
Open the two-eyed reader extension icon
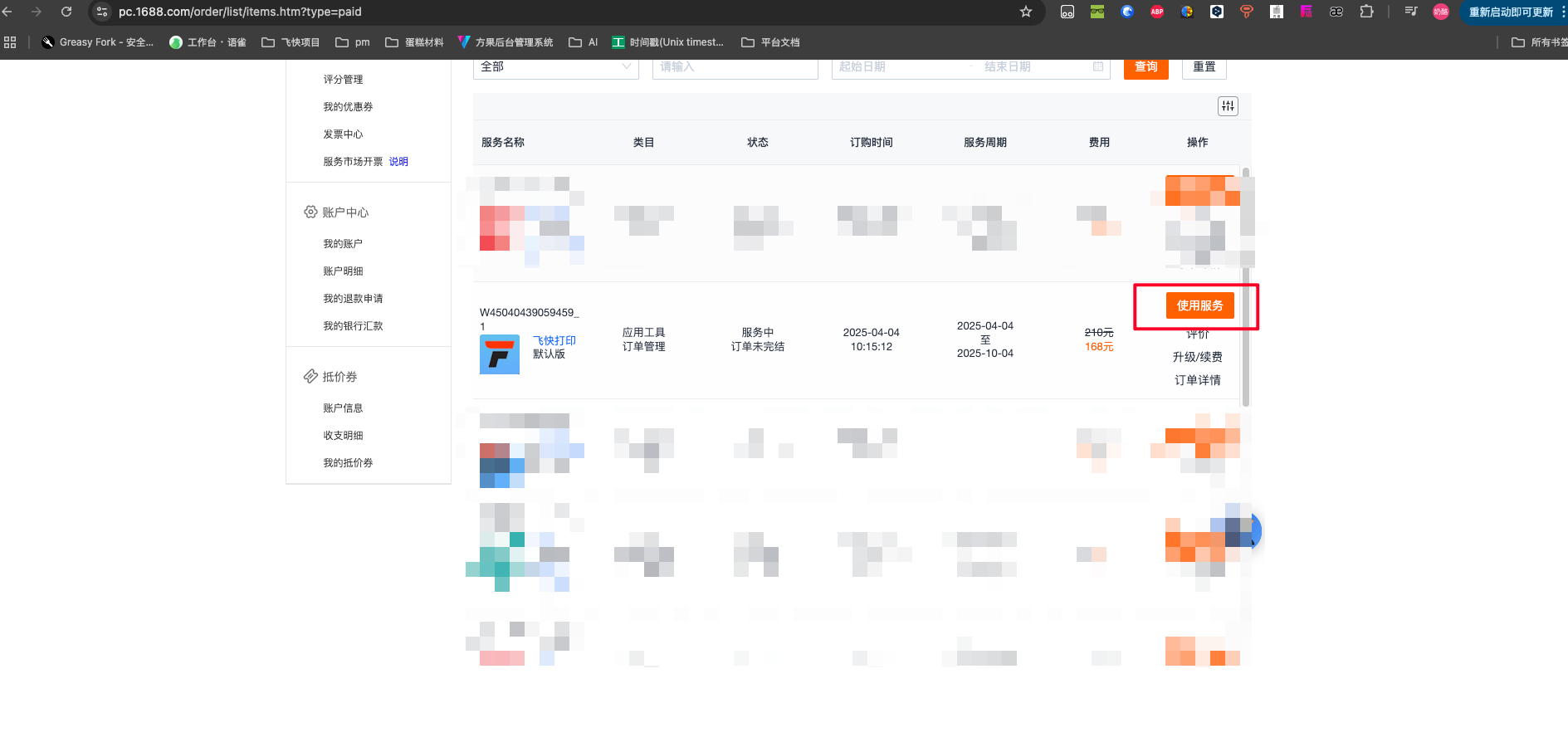[1067, 12]
